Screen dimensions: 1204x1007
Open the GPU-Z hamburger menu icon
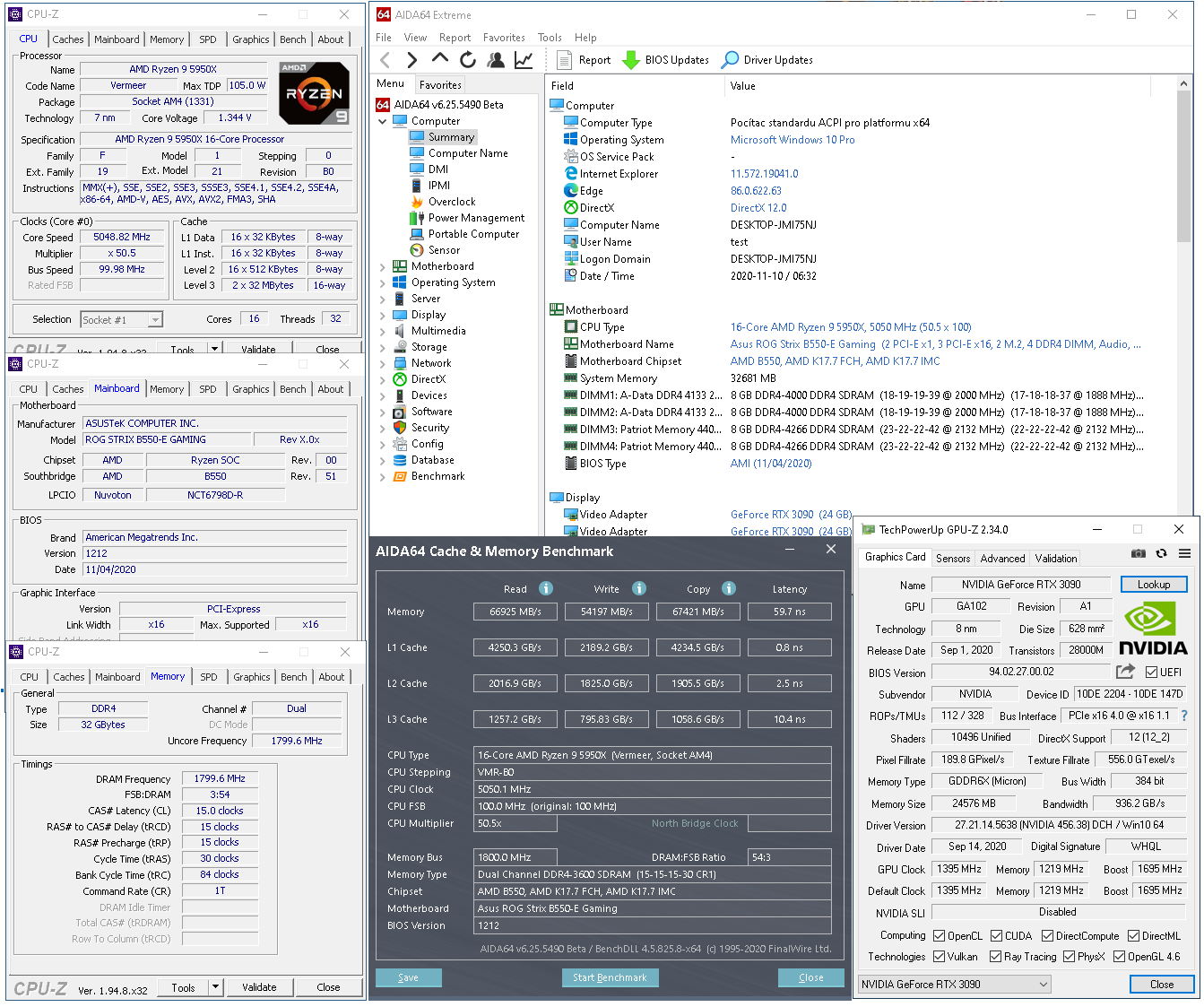coord(1184,554)
